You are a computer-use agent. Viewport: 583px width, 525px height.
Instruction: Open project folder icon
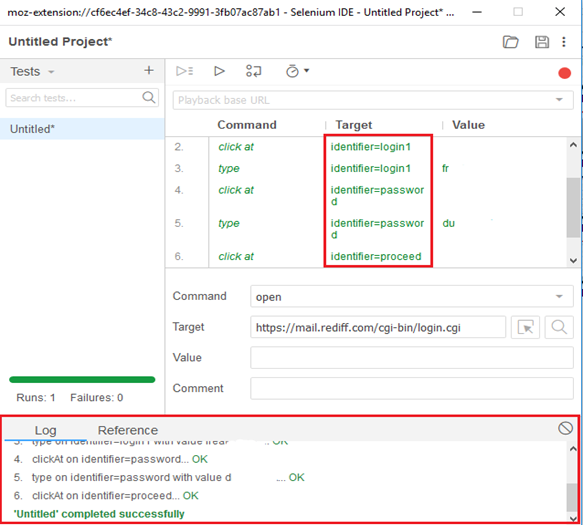point(510,42)
